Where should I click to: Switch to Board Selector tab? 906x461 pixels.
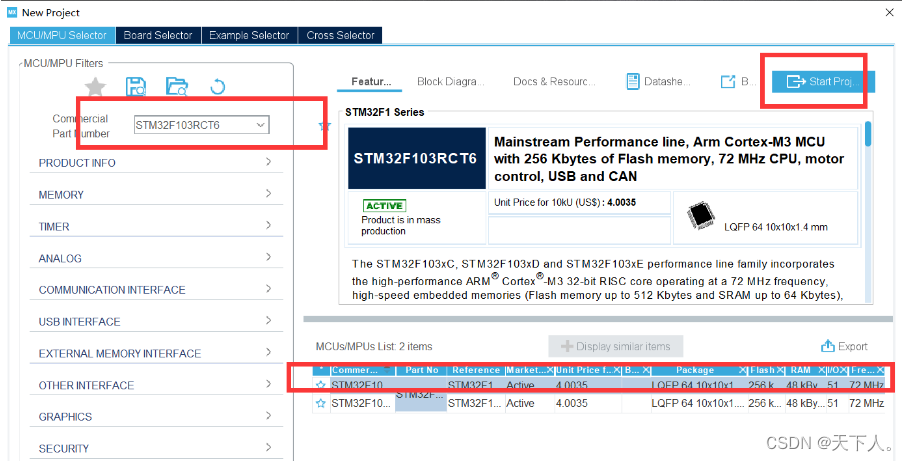158,35
